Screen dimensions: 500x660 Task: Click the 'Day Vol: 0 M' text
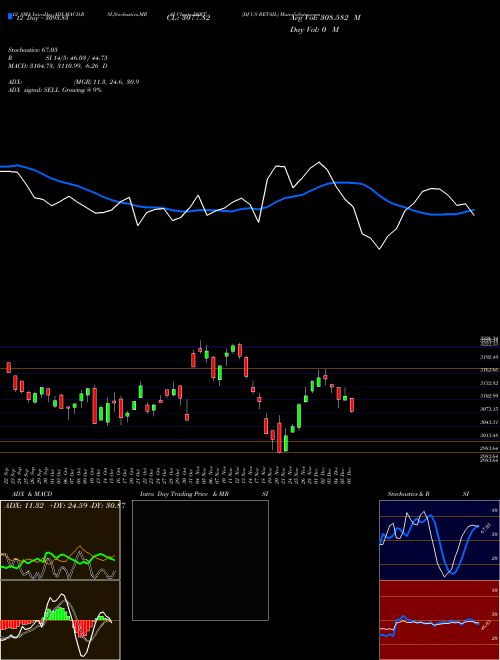315,30
